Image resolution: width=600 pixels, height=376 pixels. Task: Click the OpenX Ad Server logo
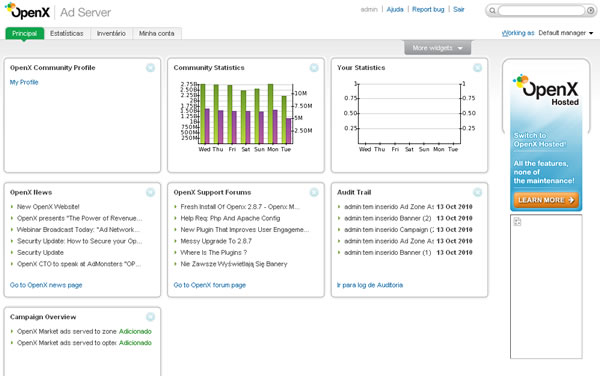click(x=57, y=11)
